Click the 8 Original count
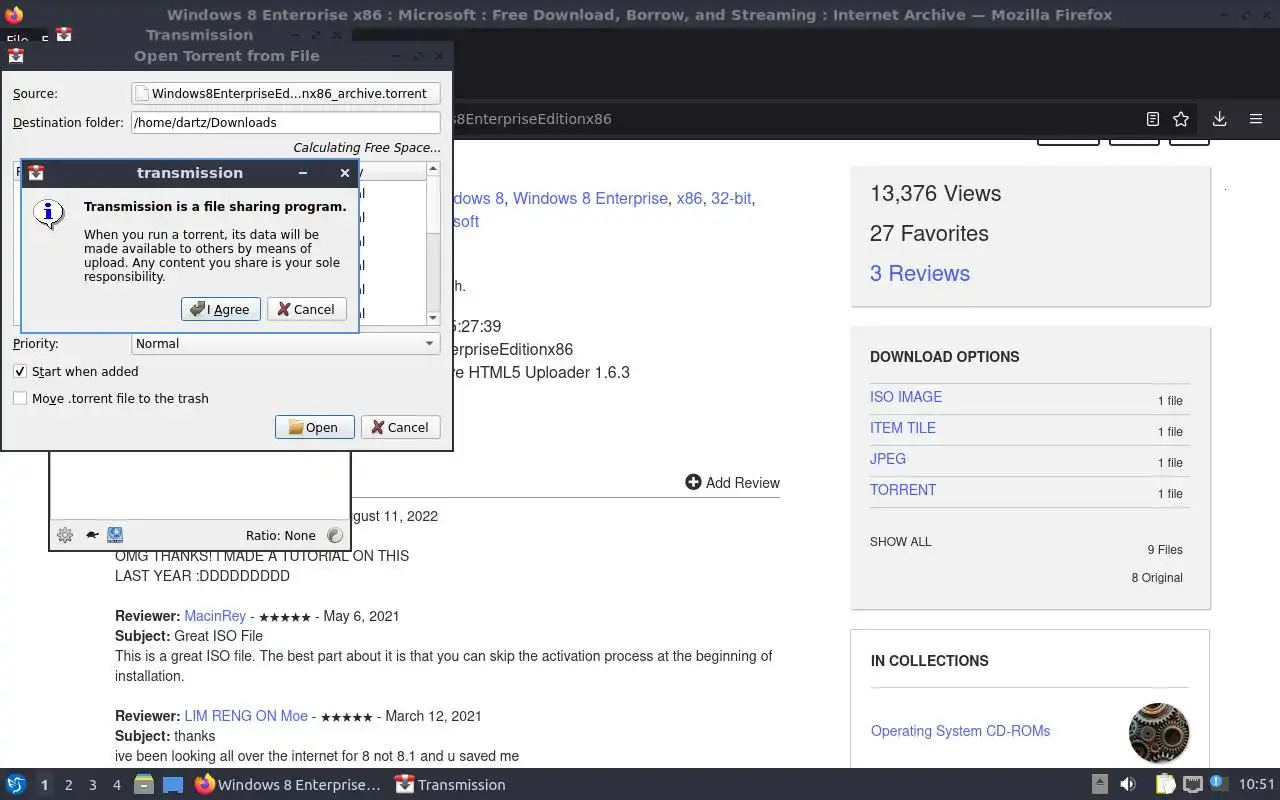 [1156, 578]
